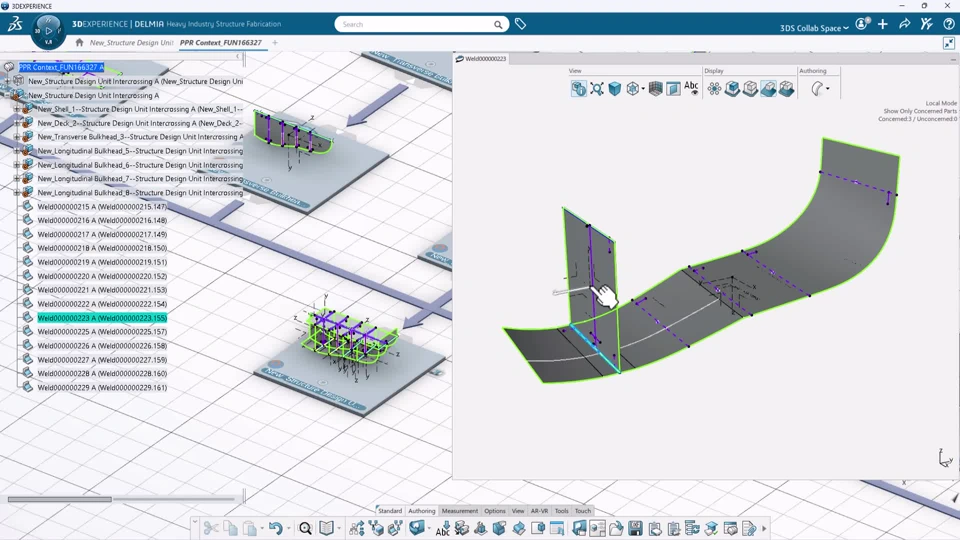Click the magnifier search icon in bottom toolbar
Screen dimensions: 960x540
[305, 528]
